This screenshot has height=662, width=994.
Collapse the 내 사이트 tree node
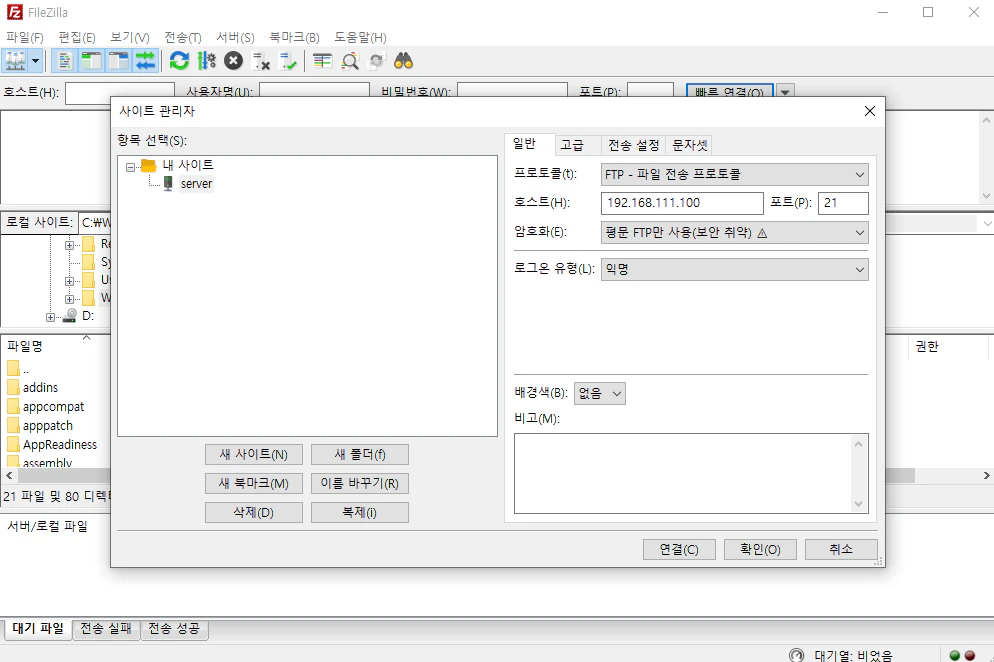pos(130,167)
